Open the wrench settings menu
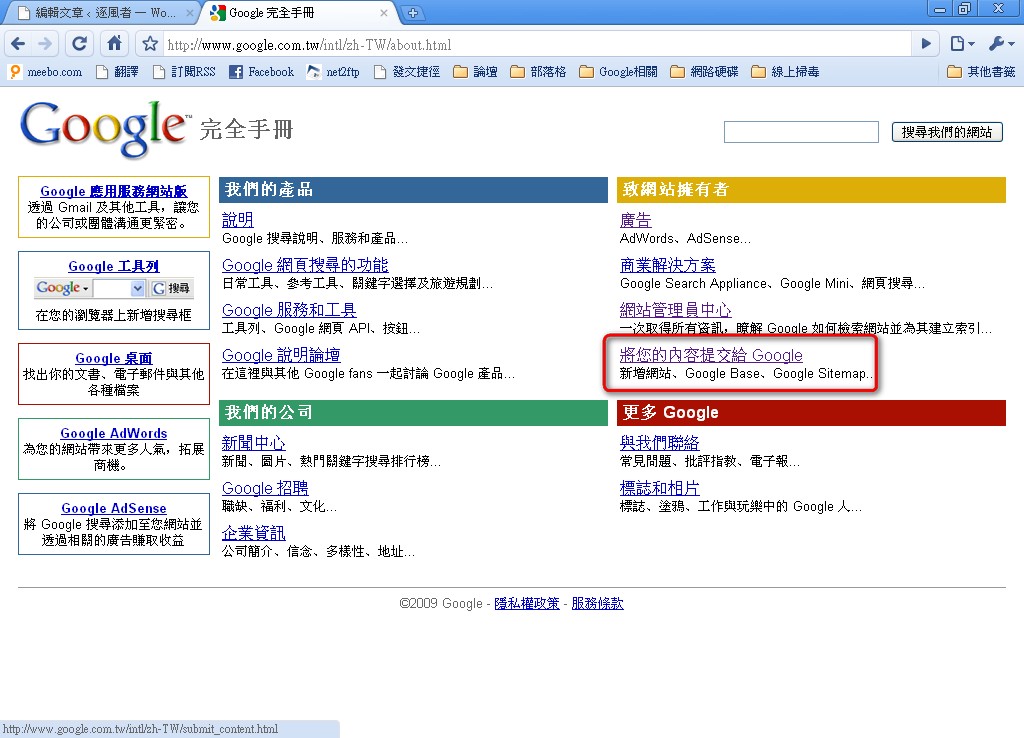1024x738 pixels. coord(1001,44)
